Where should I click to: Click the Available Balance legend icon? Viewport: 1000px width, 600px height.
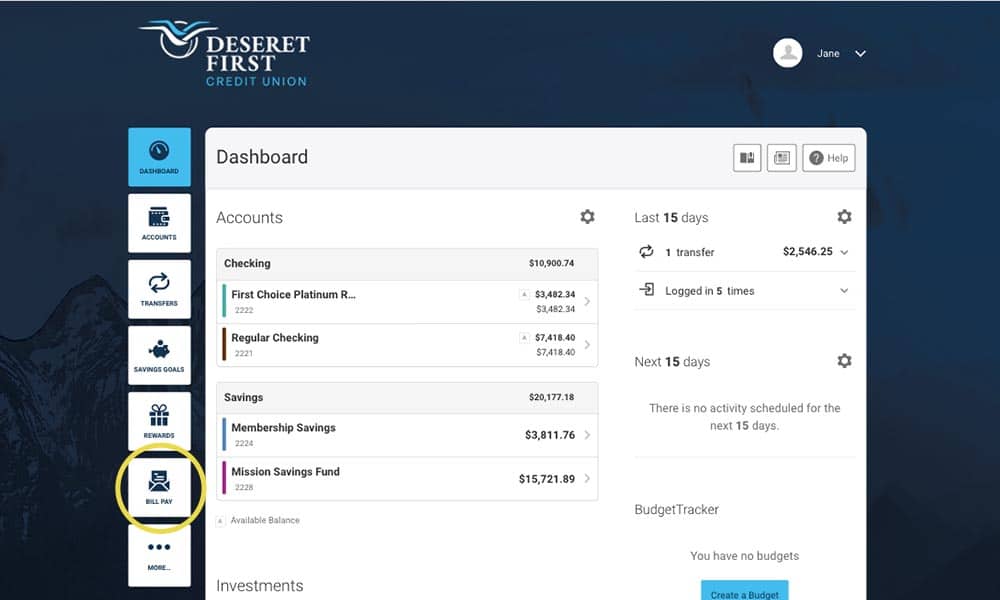click(220, 521)
